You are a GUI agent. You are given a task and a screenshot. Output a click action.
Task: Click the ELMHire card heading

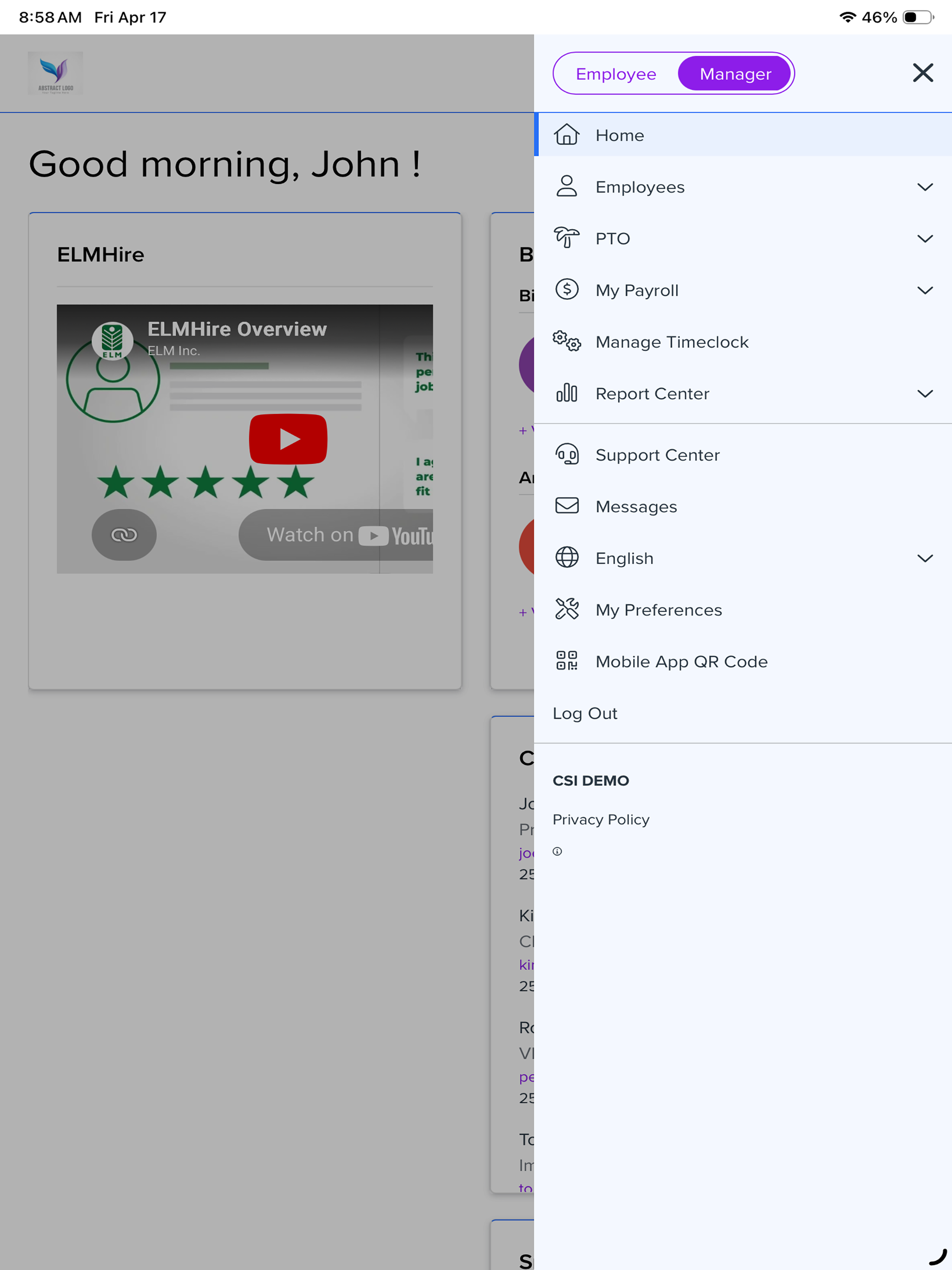coord(100,254)
